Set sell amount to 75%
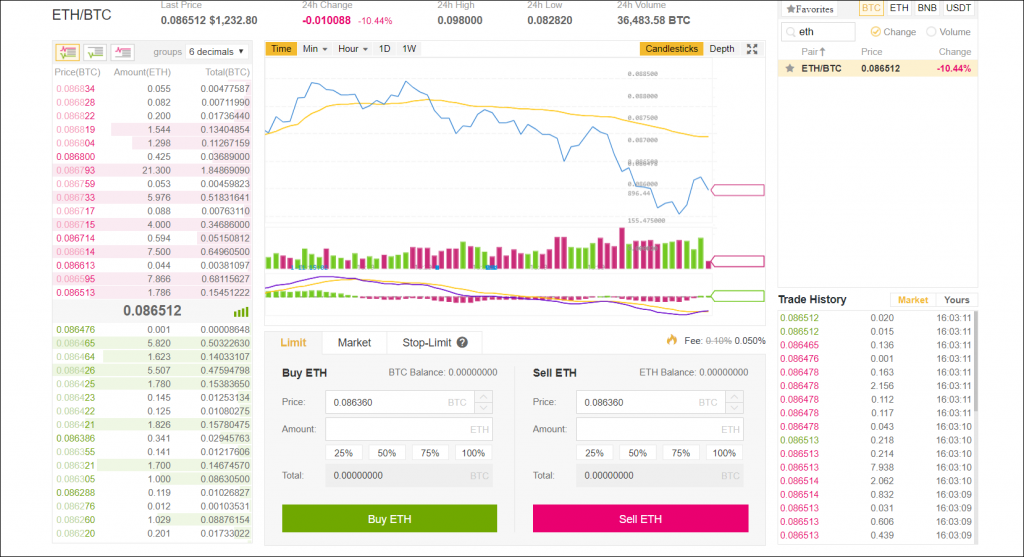 click(x=680, y=453)
